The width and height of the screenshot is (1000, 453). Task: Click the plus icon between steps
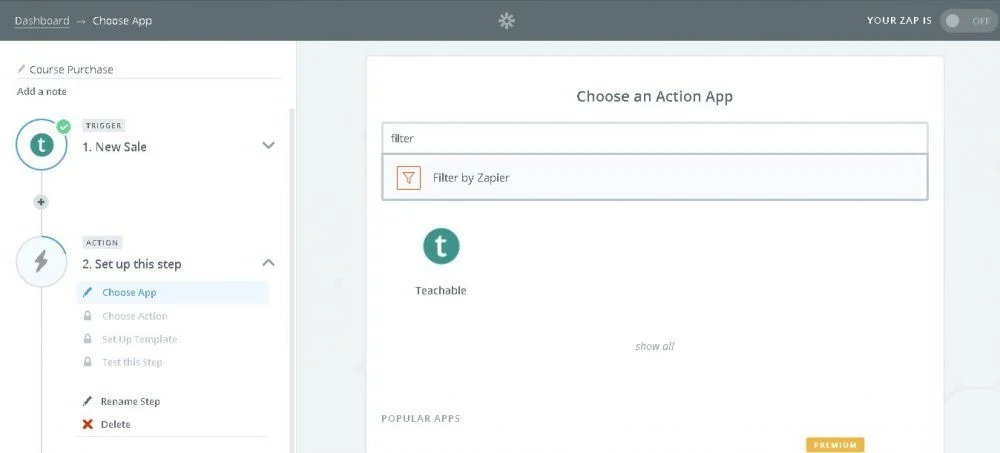41,202
